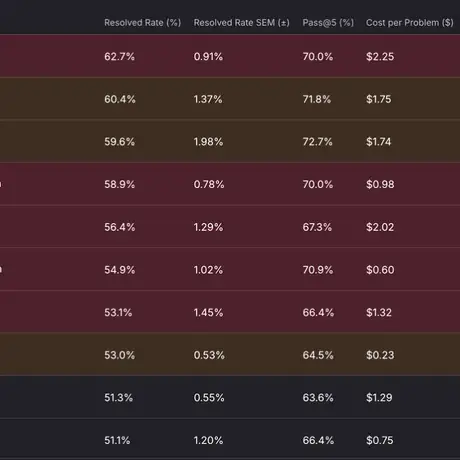Screen dimensions: 460x460
Task: Click the 71.8% Pass@5 cell
Action: [x=317, y=99]
